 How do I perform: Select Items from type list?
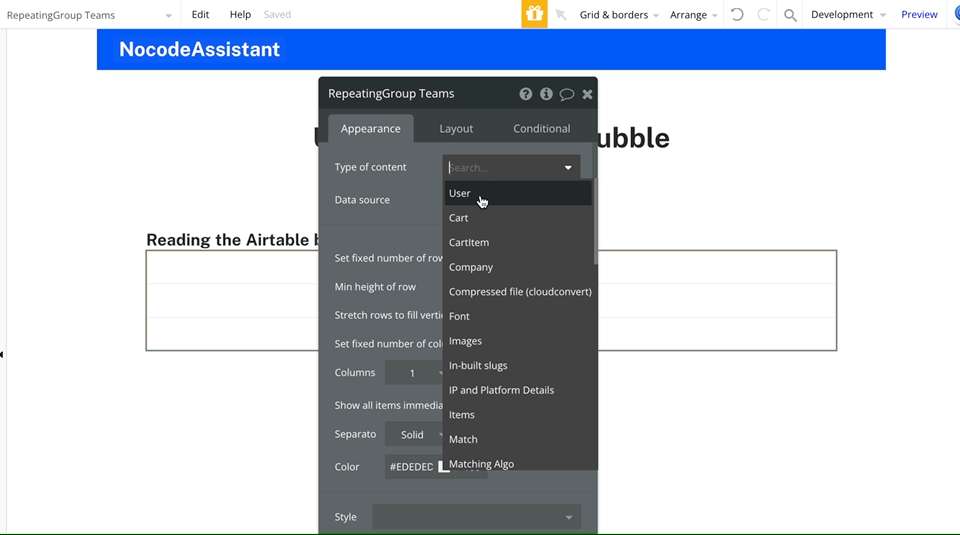click(518, 414)
